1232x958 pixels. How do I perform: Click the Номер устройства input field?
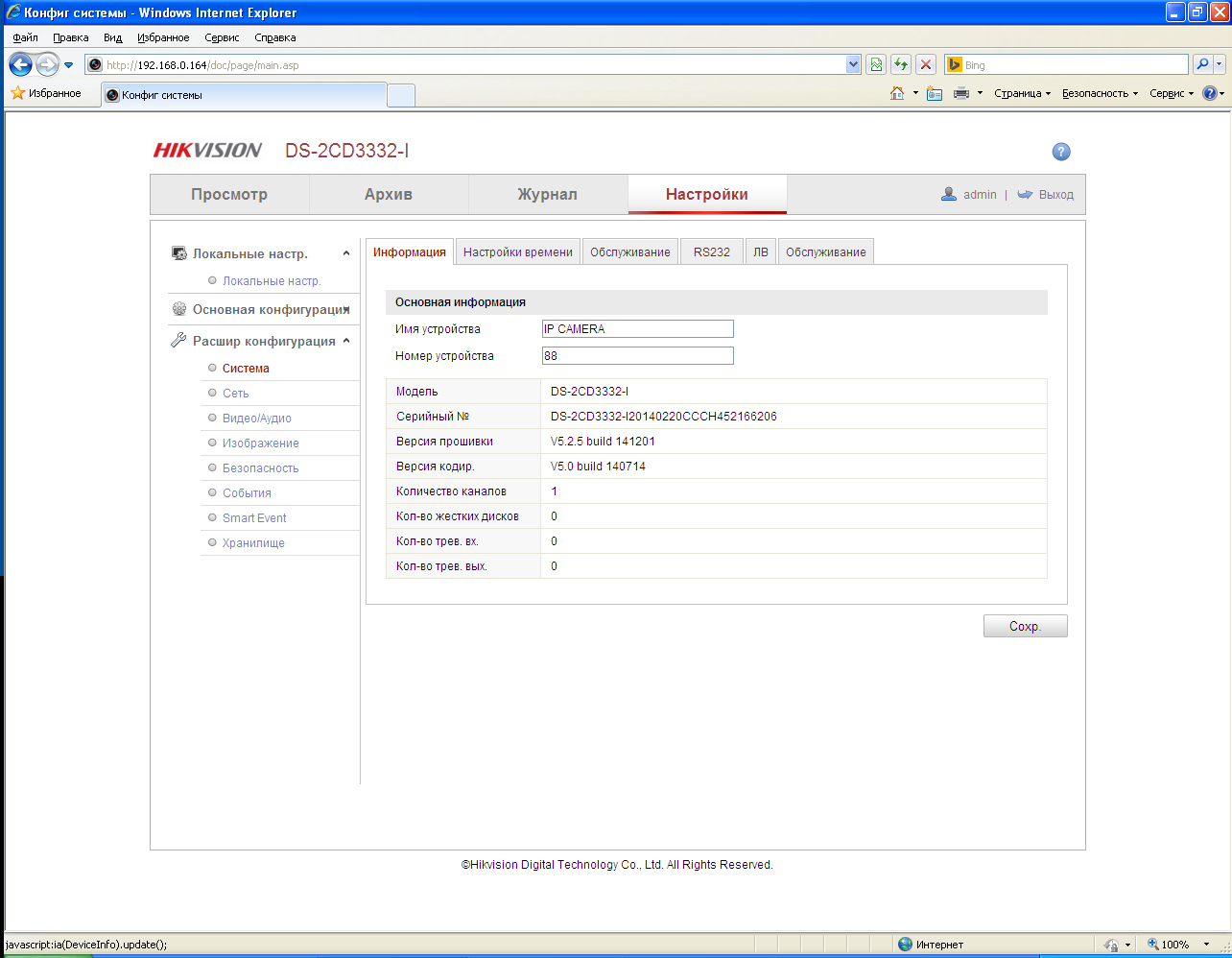click(x=638, y=356)
